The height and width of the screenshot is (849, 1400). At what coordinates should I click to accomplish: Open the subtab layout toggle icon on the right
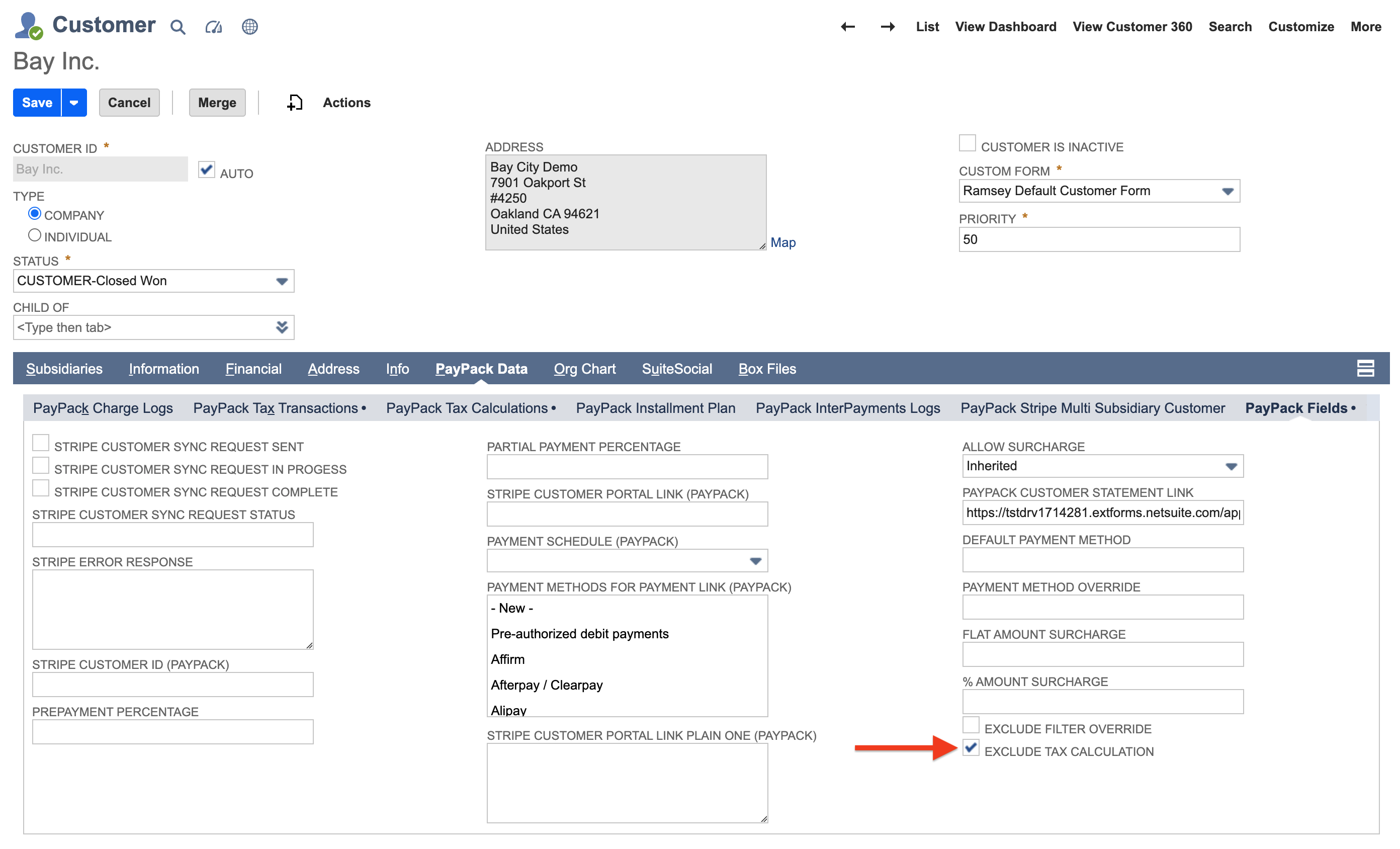click(x=1365, y=368)
